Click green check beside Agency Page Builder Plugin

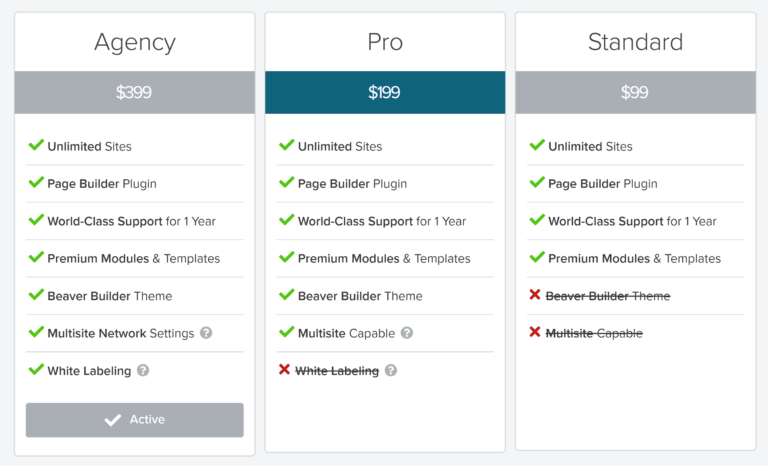pos(36,182)
